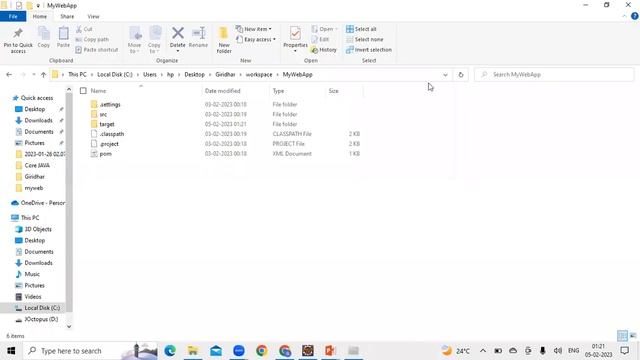Sort by the Date modified column
The height and width of the screenshot is (360, 640).
pyautogui.click(x=222, y=91)
